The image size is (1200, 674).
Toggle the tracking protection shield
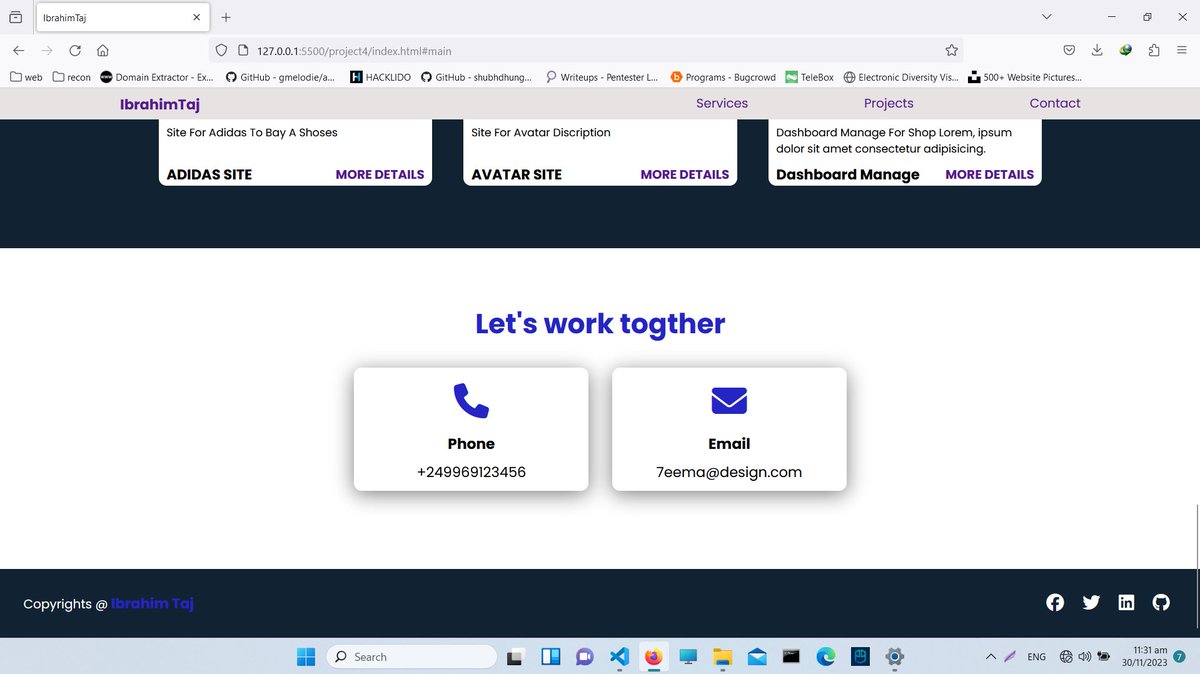click(x=221, y=49)
